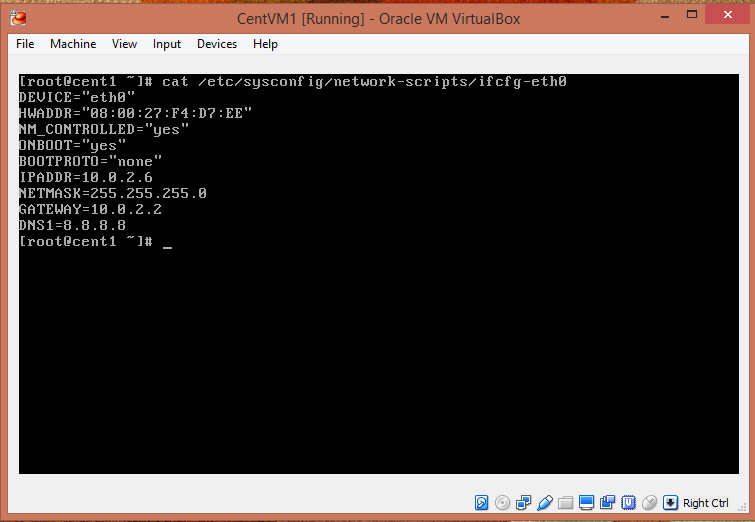This screenshot has width=755, height=522.
Task: Open the Machine menu
Action: pos(73,44)
